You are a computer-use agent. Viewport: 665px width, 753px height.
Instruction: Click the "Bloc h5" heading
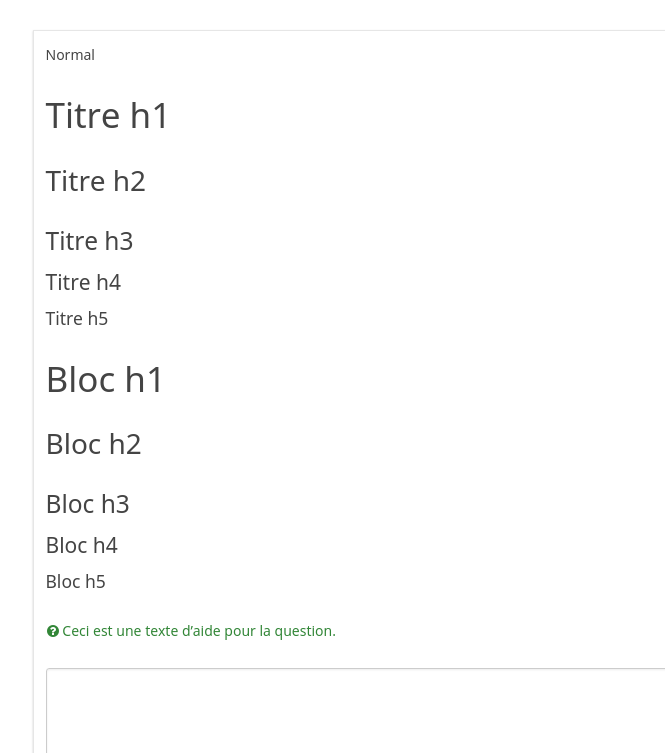pyautogui.click(x=76, y=582)
